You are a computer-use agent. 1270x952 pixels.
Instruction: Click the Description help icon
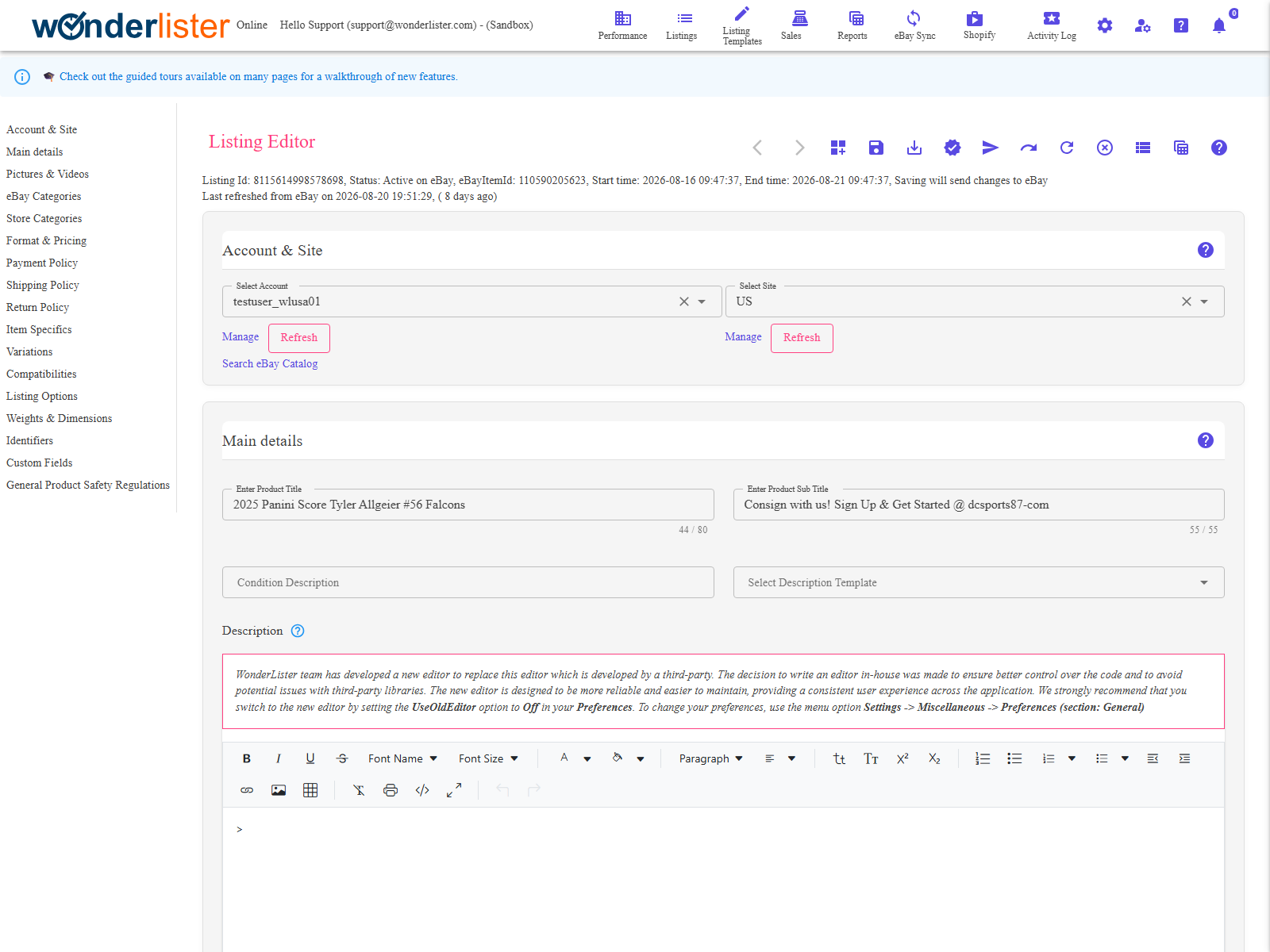click(x=298, y=631)
